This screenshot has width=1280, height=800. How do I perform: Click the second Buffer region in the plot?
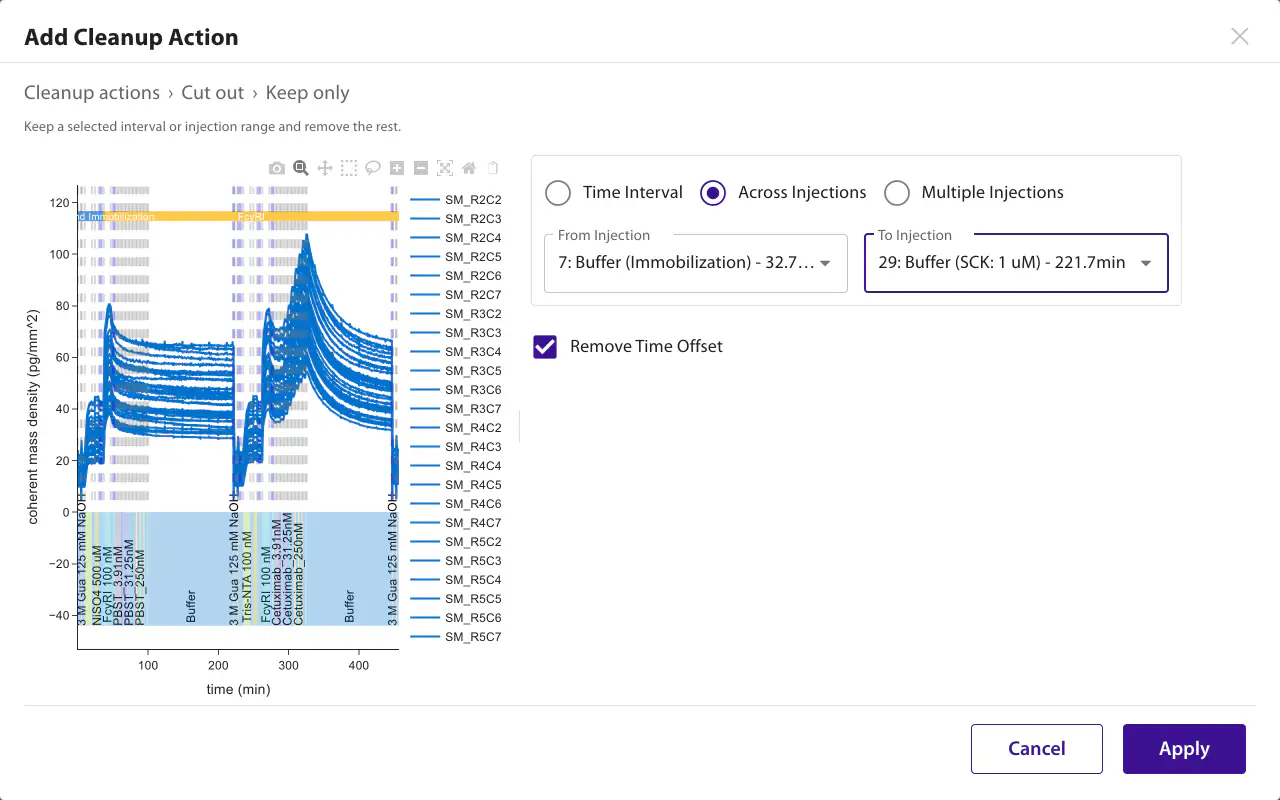coord(349,568)
